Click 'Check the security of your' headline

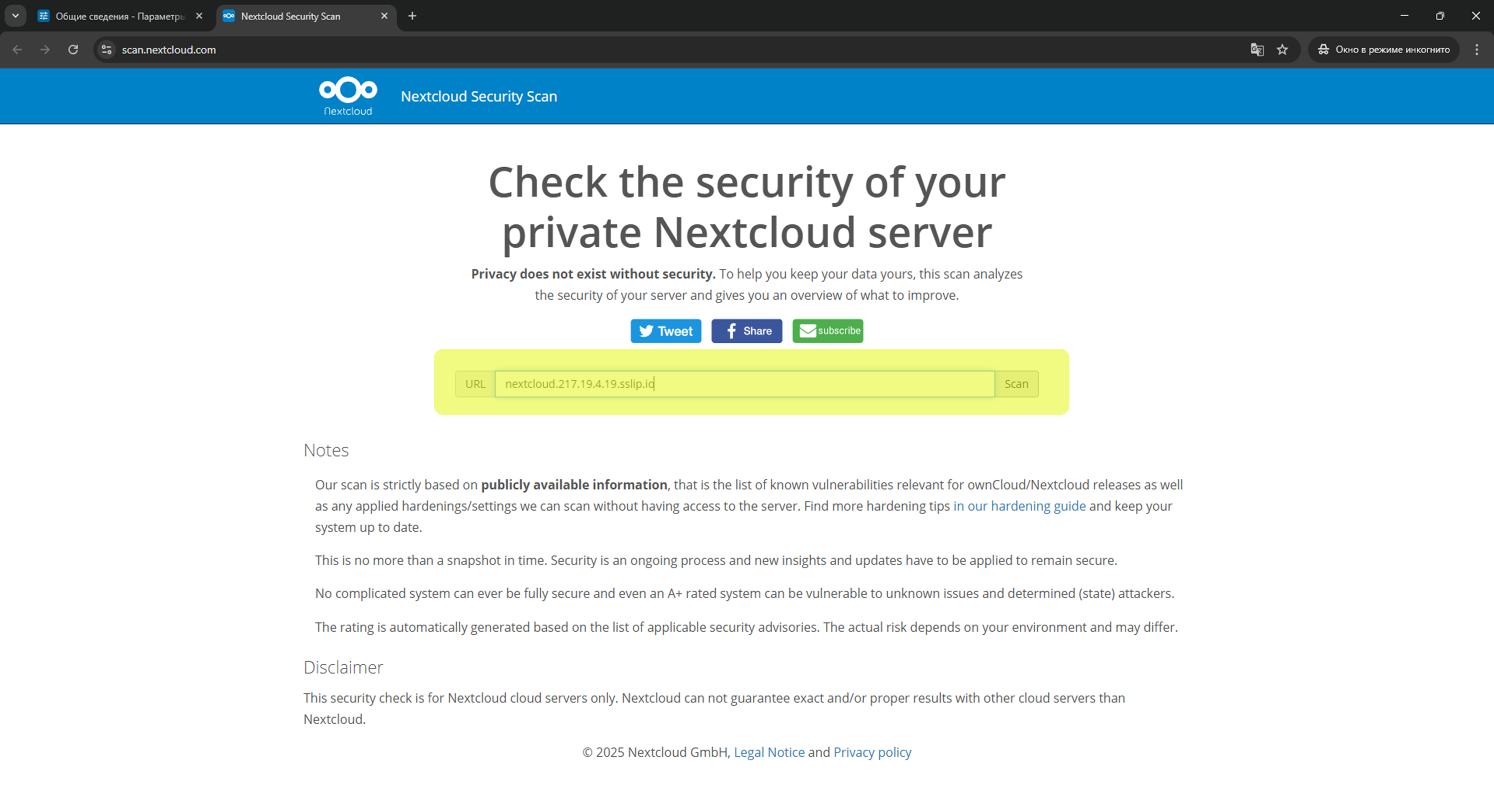(x=747, y=182)
